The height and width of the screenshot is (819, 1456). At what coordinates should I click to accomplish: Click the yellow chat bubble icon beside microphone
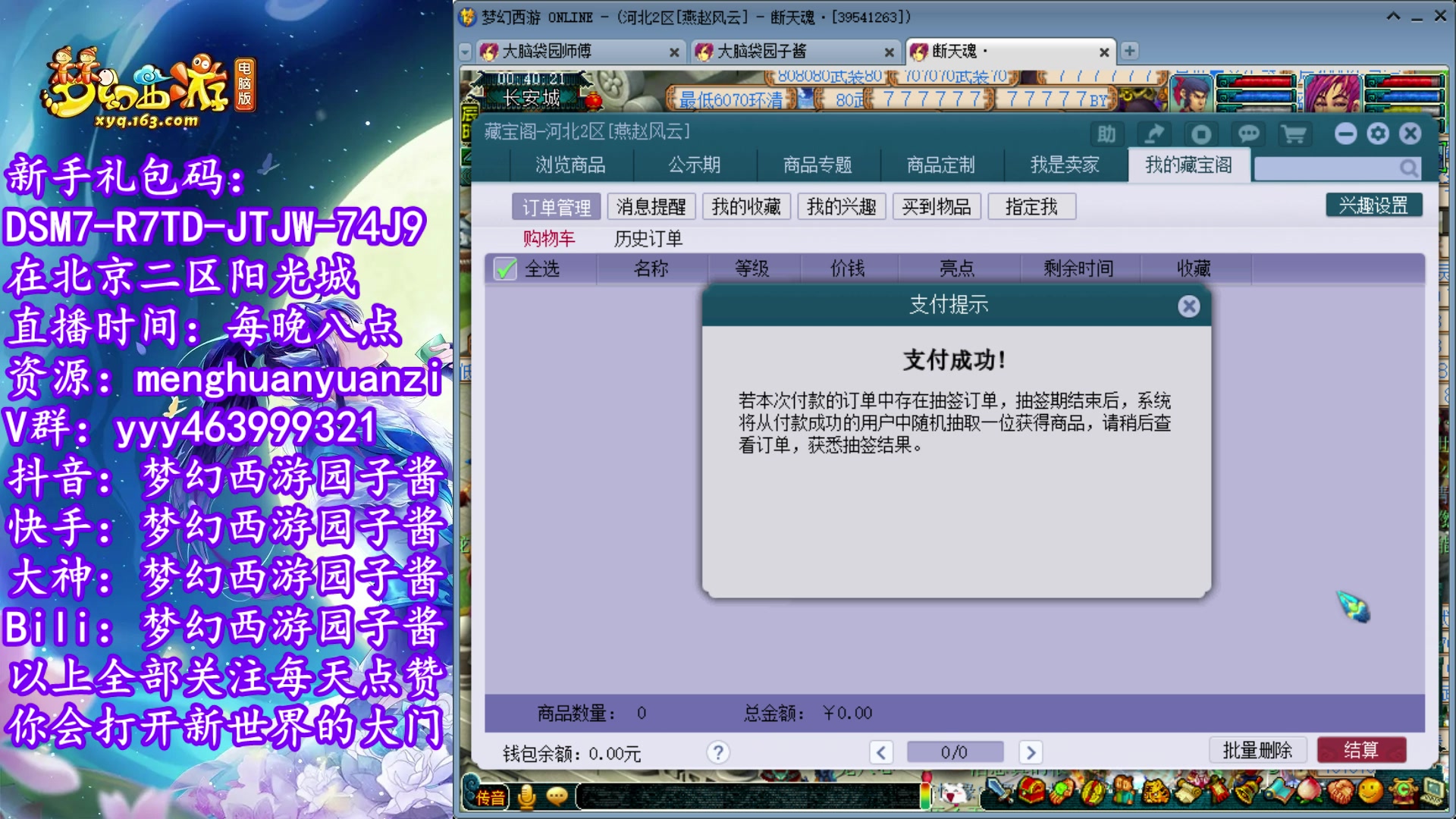pyautogui.click(x=557, y=795)
